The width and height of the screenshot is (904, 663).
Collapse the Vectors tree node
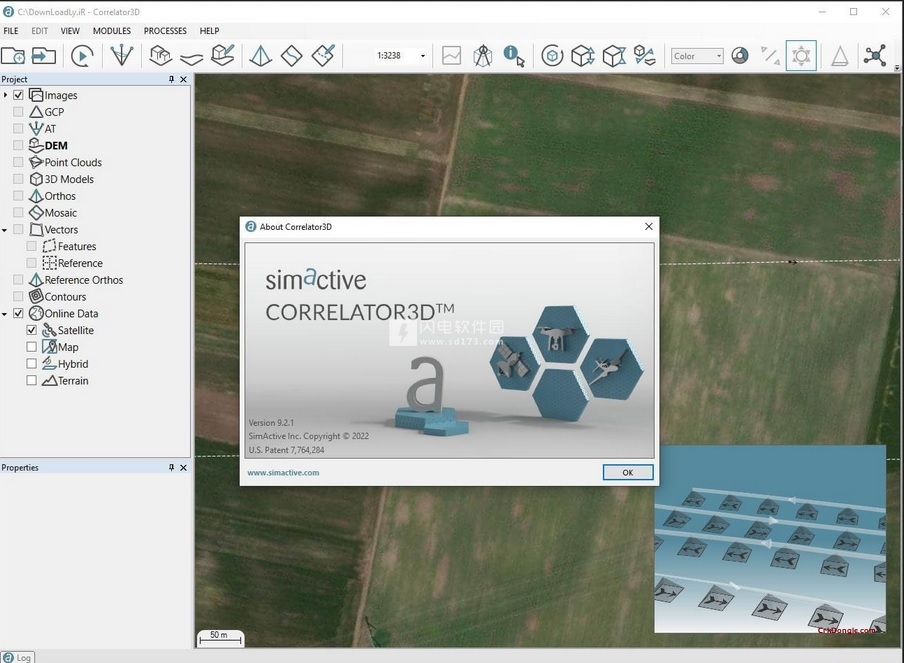point(5,230)
